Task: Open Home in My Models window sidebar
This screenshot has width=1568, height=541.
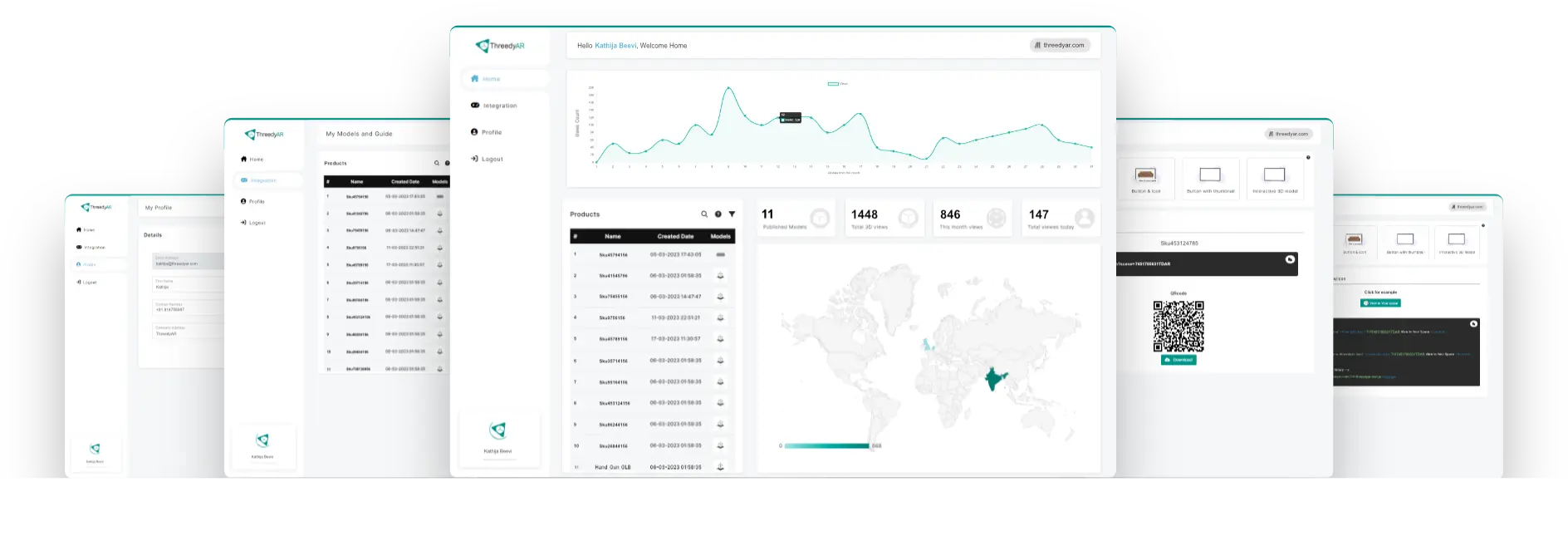Action: (x=252, y=159)
